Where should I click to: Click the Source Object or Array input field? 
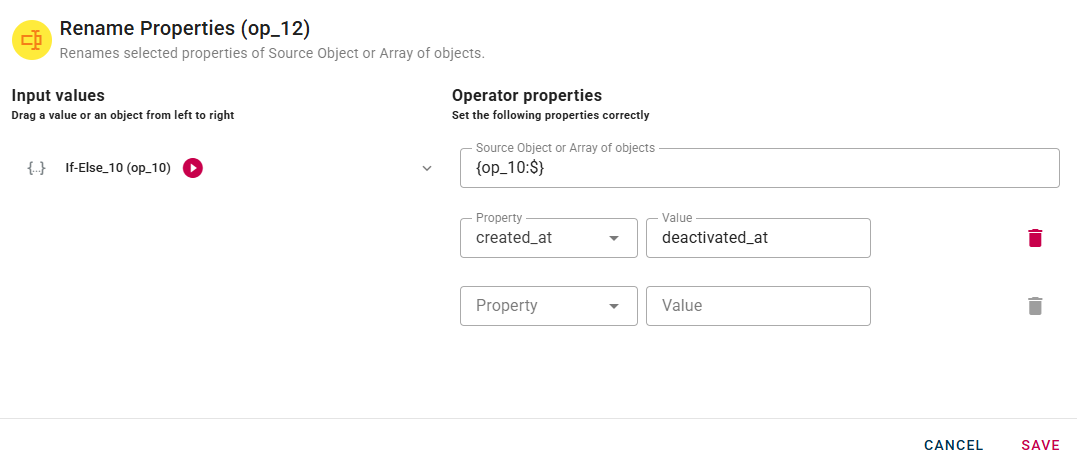point(759,169)
